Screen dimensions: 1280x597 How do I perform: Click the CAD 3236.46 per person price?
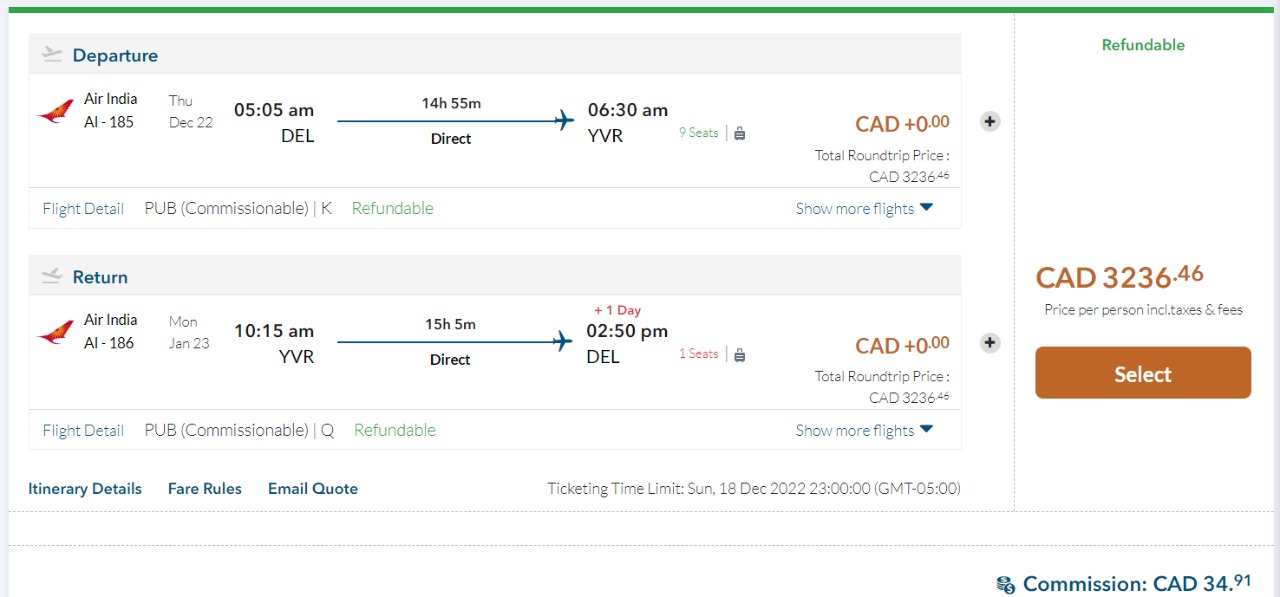click(x=1119, y=276)
